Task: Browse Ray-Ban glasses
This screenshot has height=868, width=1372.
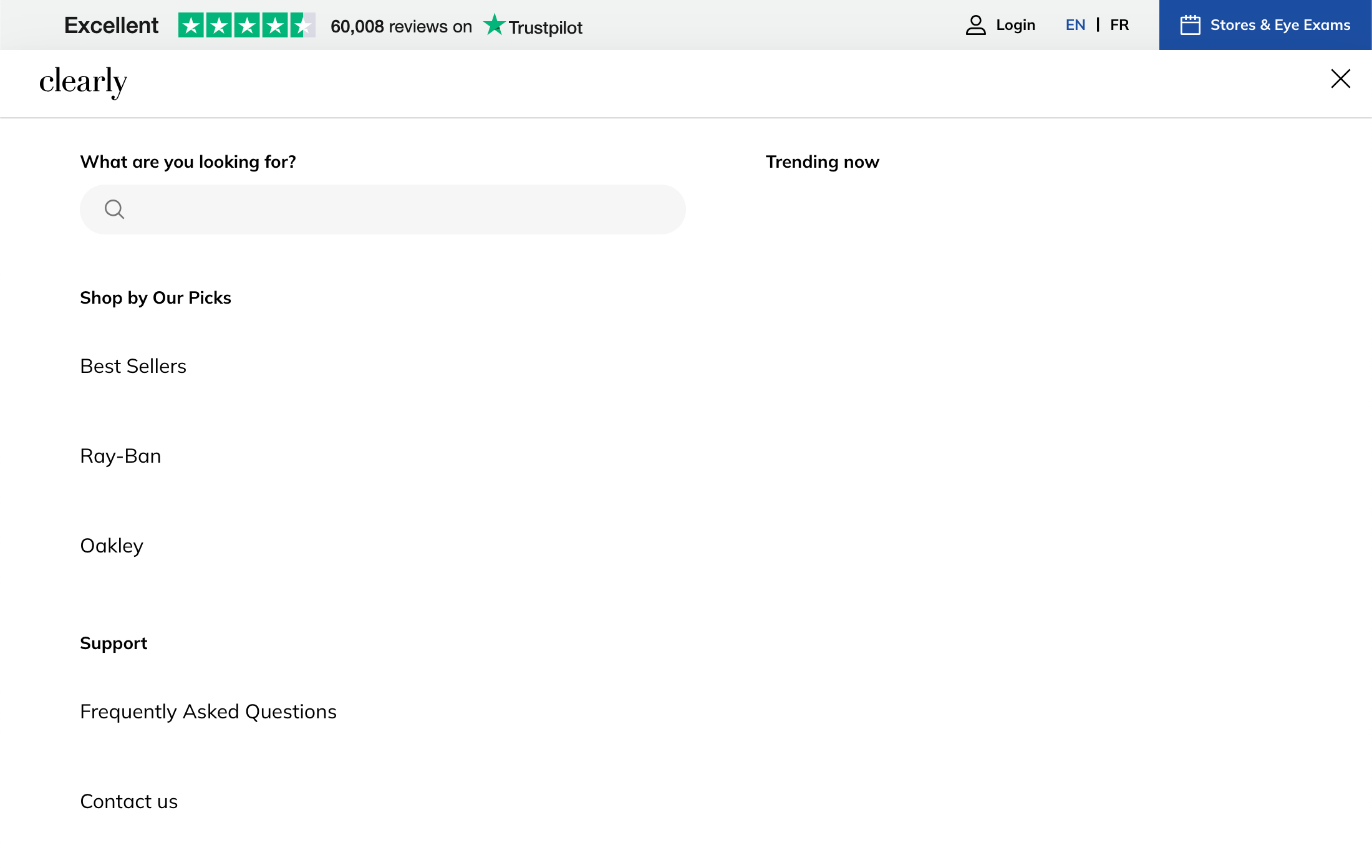Action: pyautogui.click(x=120, y=456)
